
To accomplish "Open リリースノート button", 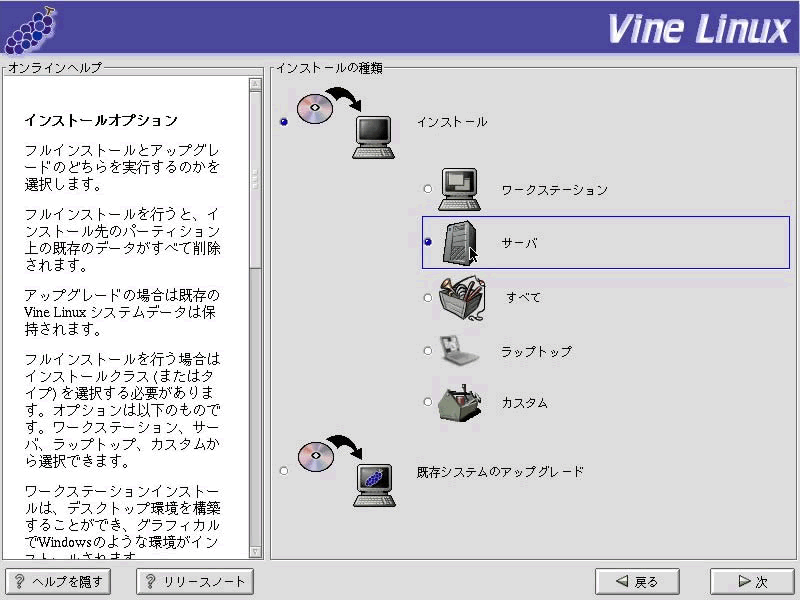I will tap(195, 582).
